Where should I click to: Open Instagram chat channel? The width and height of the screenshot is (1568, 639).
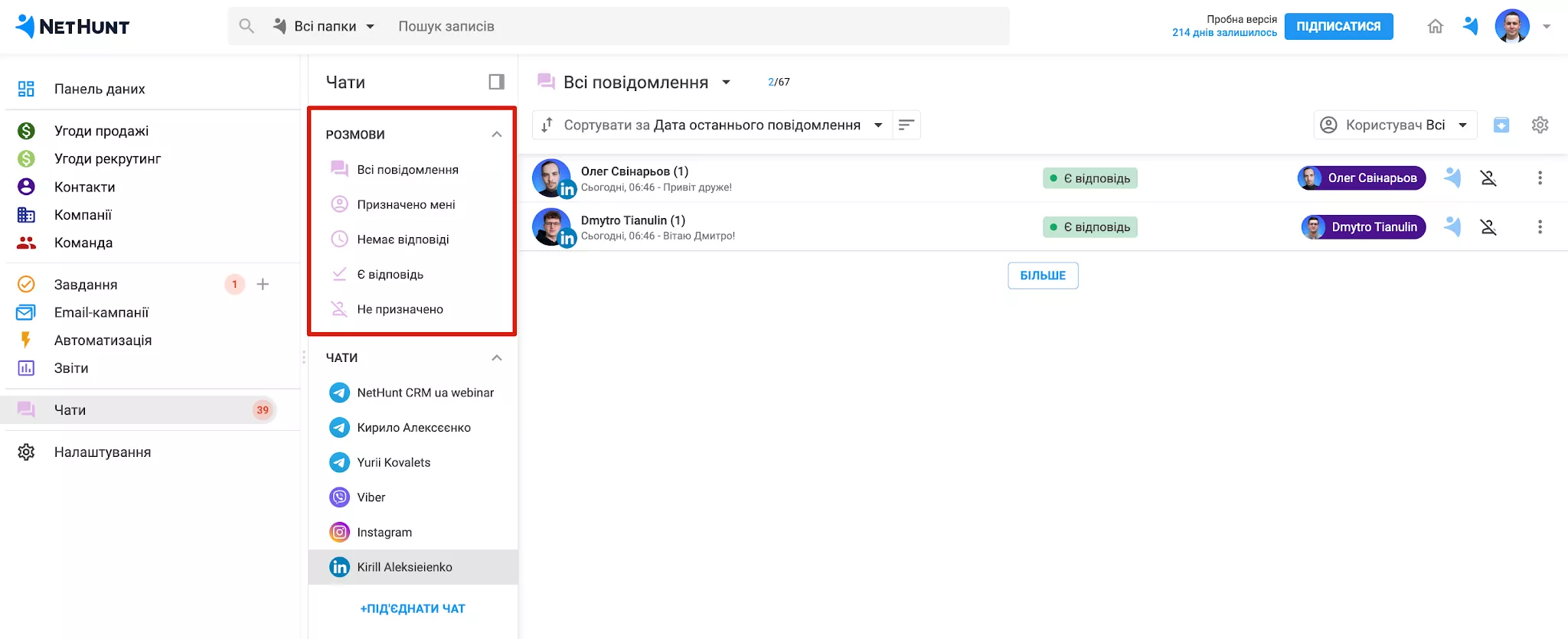pyautogui.click(x=412, y=533)
